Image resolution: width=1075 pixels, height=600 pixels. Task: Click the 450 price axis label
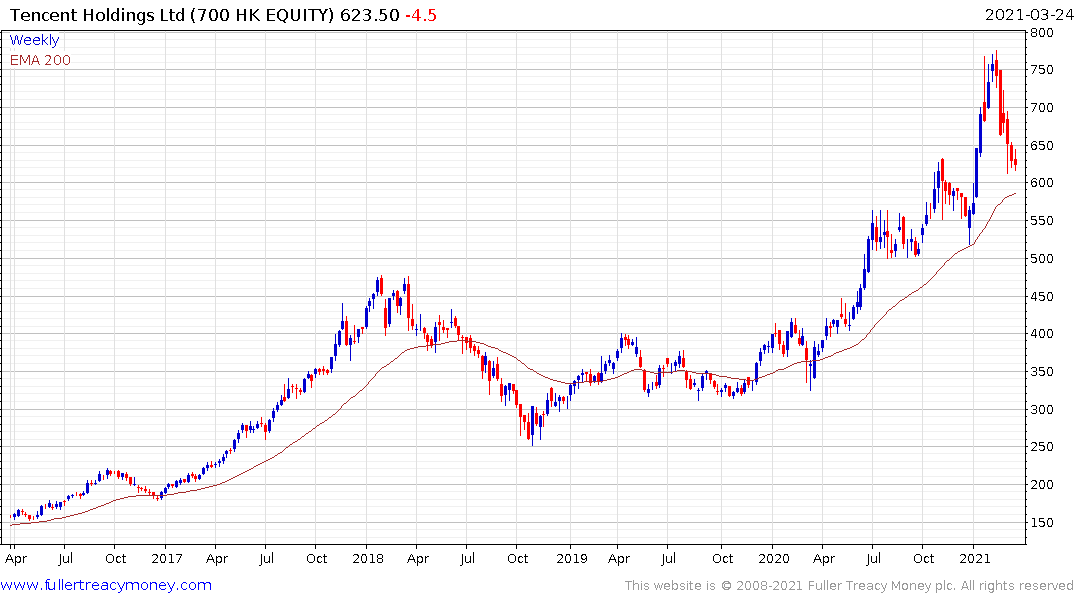[1042, 296]
